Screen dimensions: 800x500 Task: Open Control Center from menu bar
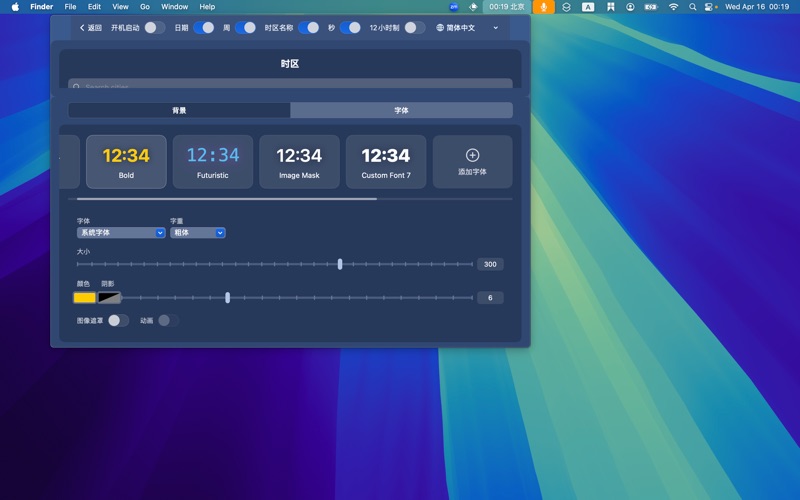point(711,7)
